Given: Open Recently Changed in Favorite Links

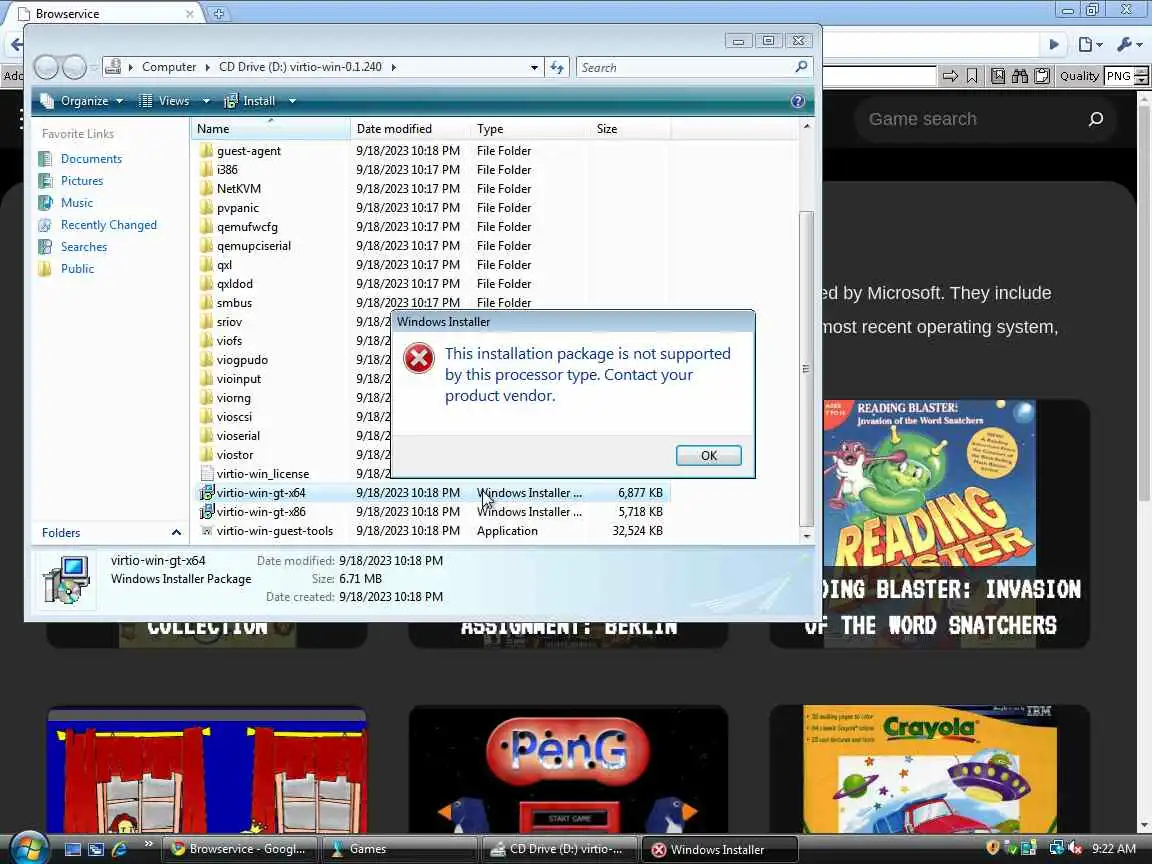Looking at the screenshot, I should pos(108,225).
